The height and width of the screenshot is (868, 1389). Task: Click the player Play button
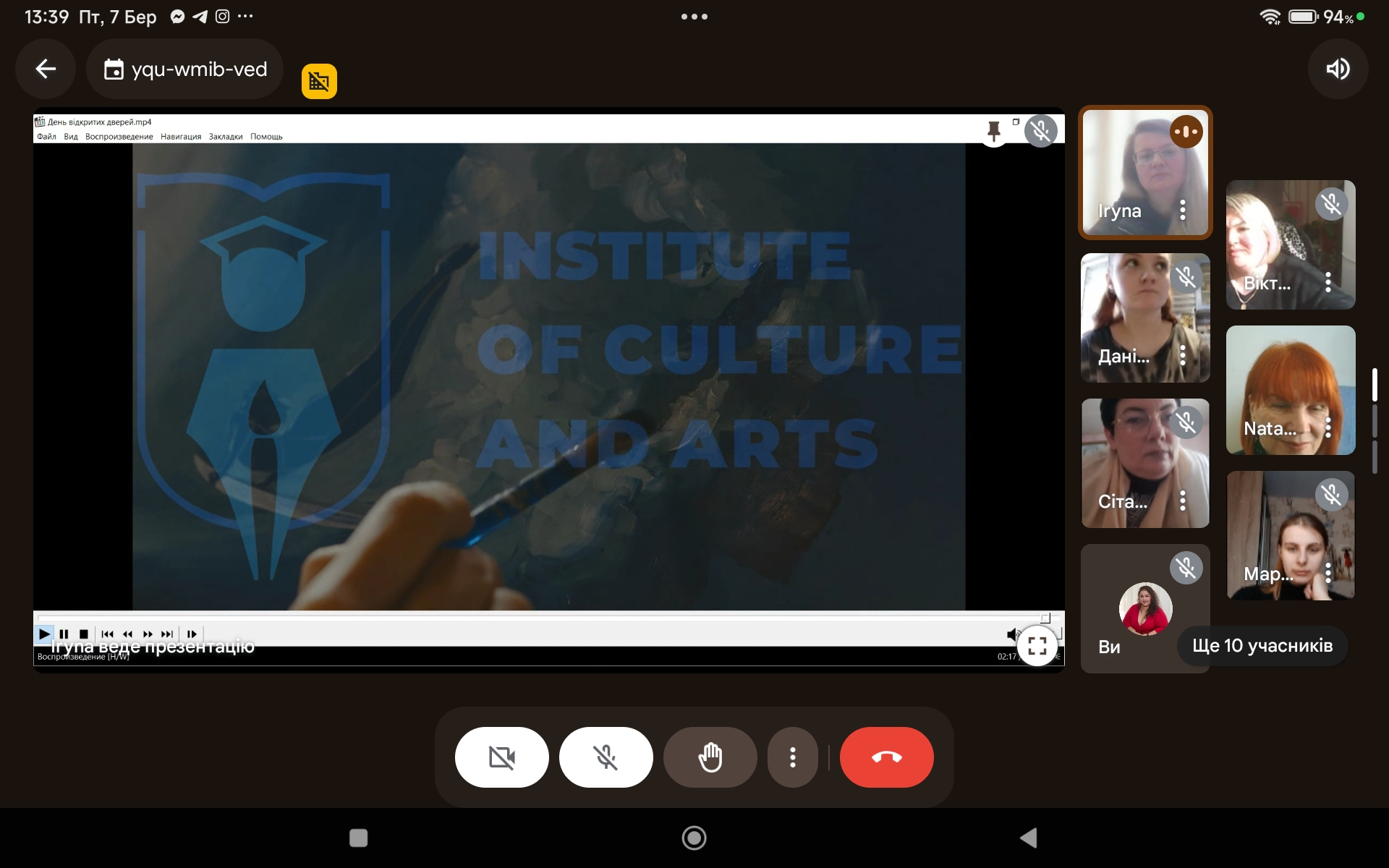(x=44, y=634)
